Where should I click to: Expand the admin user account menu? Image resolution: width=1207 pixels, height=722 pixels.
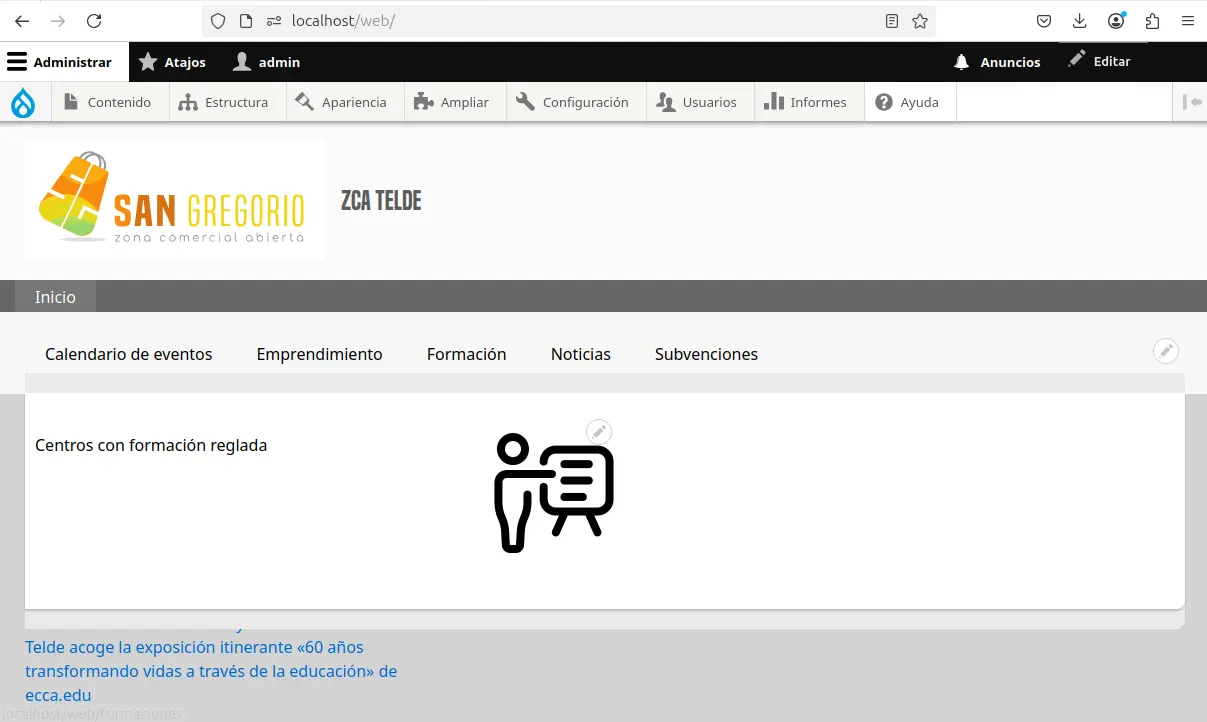266,61
